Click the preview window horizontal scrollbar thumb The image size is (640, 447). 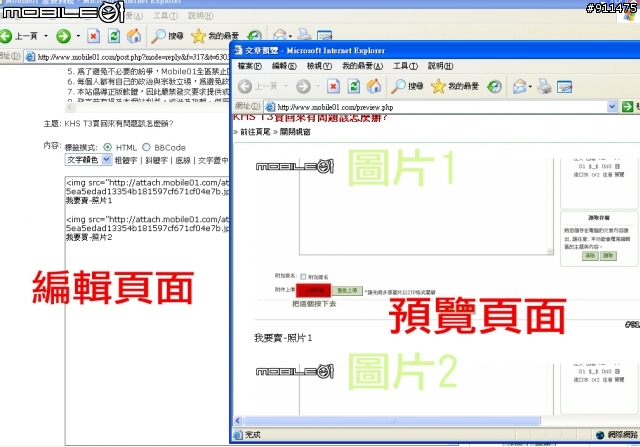[392, 420]
